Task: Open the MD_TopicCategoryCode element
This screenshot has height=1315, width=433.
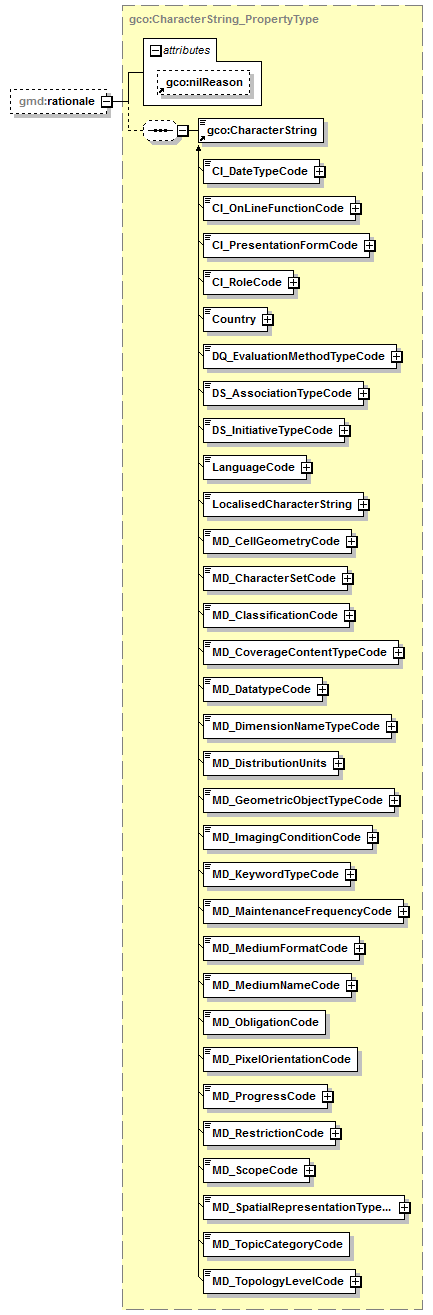Action: point(276,1245)
